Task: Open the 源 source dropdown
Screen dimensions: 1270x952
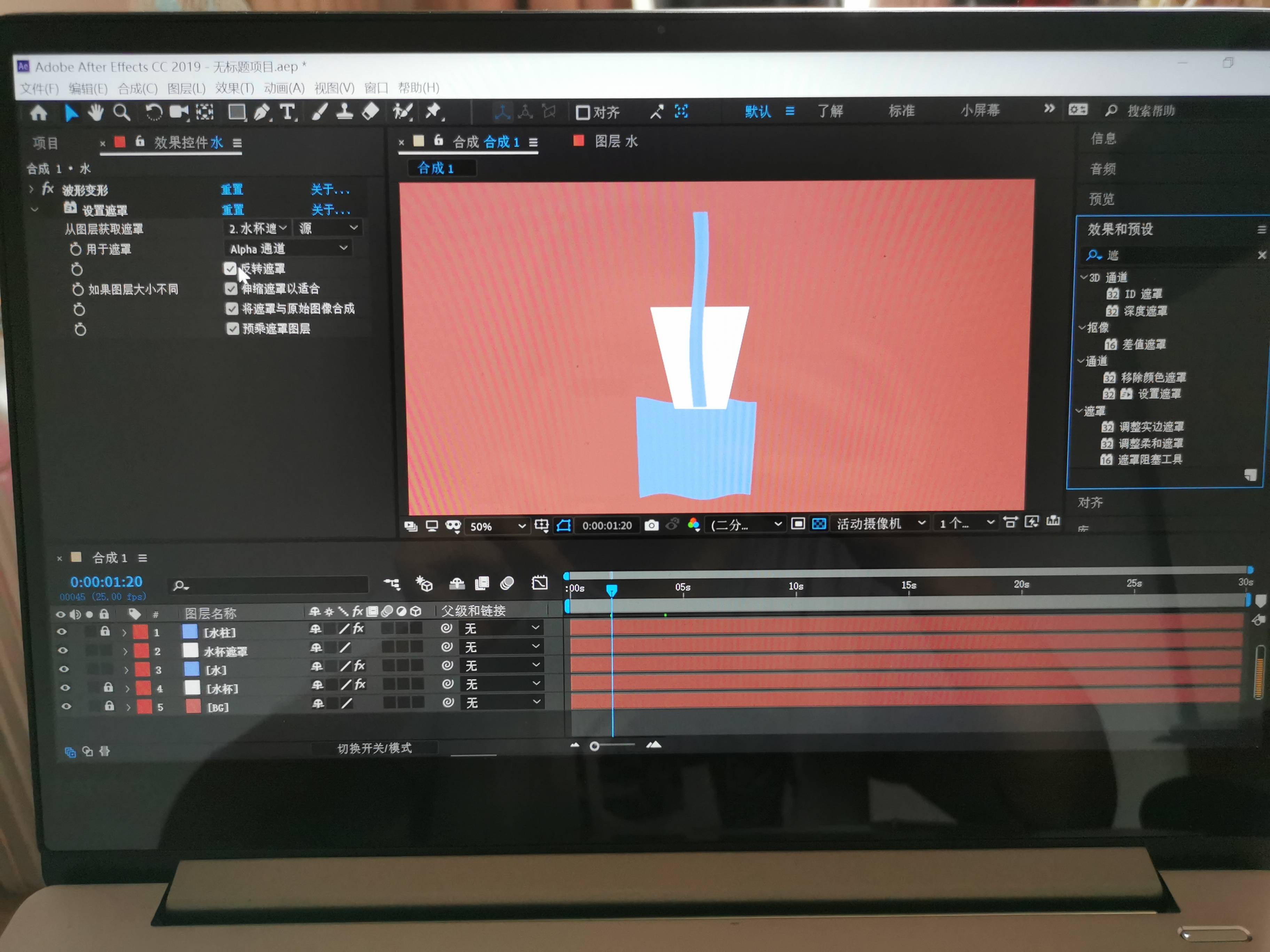Action: (328, 228)
